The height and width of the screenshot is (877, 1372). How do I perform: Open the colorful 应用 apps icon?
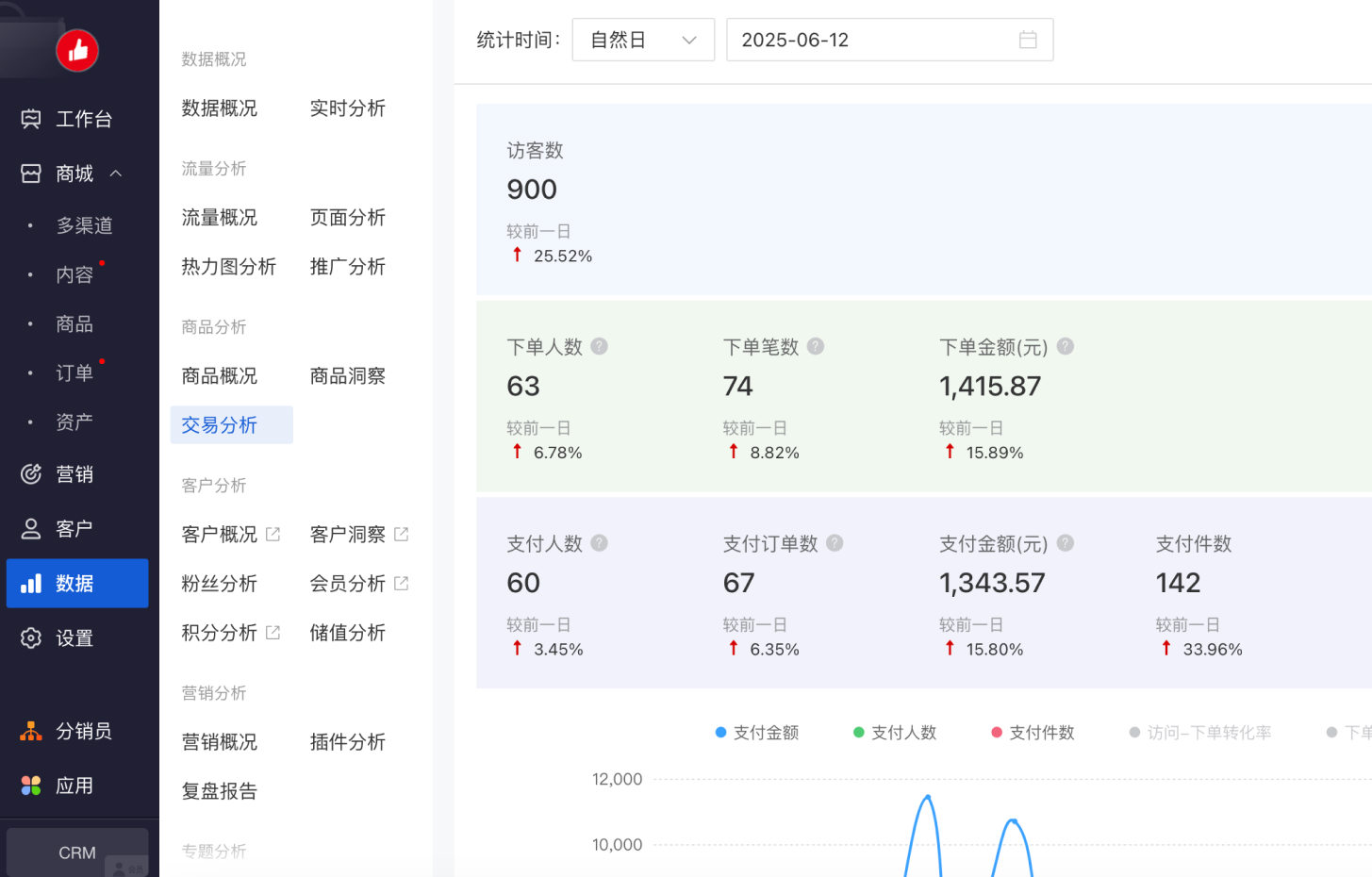point(29,785)
